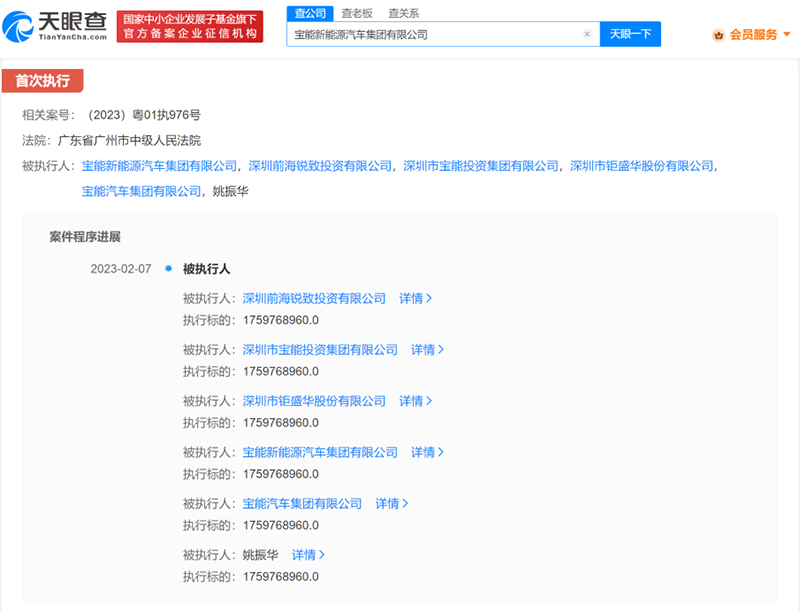Screen dimensions: 800x612
Task: View 详情 for 宝能汽车集团有限公司
Action: 392,504
